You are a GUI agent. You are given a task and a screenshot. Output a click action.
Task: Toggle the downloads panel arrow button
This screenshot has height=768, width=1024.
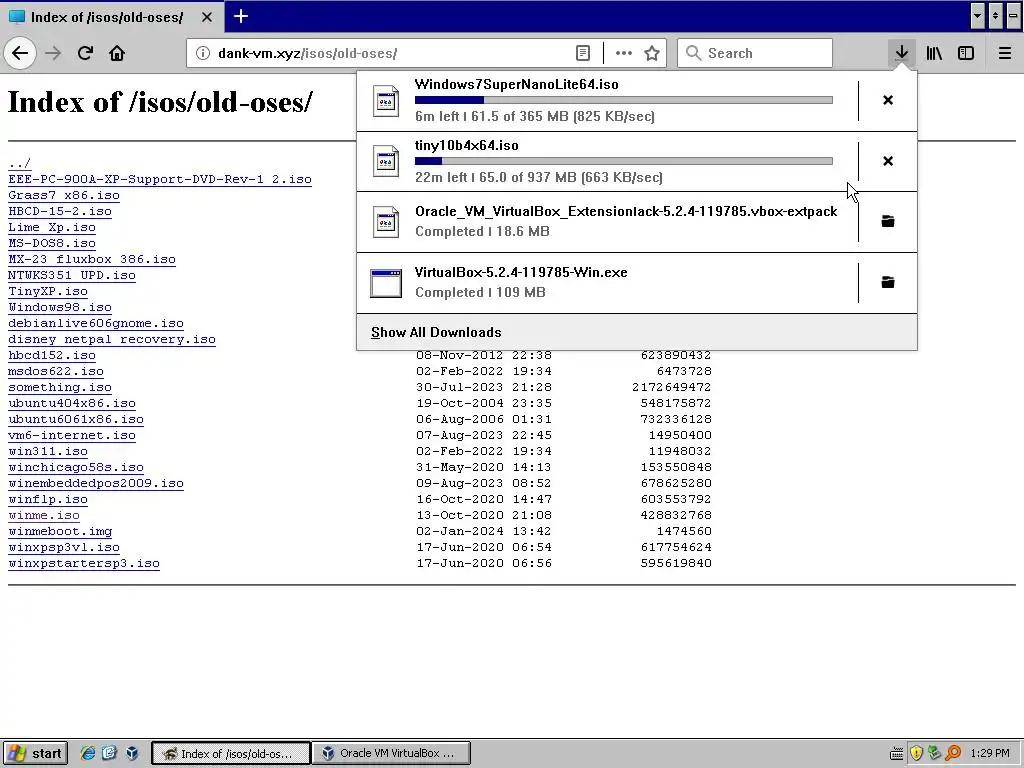click(901, 53)
